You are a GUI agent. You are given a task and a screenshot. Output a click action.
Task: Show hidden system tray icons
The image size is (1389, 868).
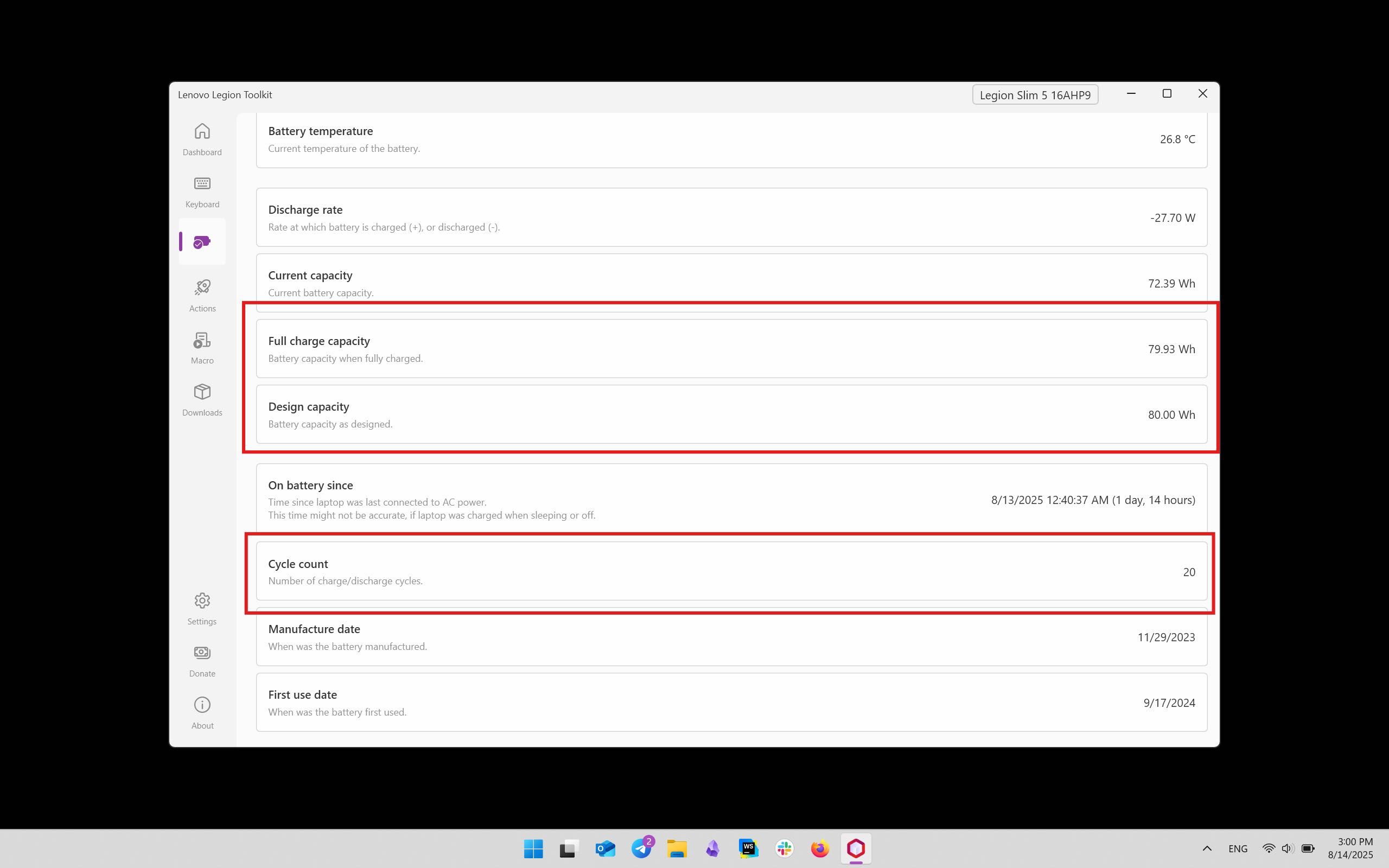pos(1207,848)
